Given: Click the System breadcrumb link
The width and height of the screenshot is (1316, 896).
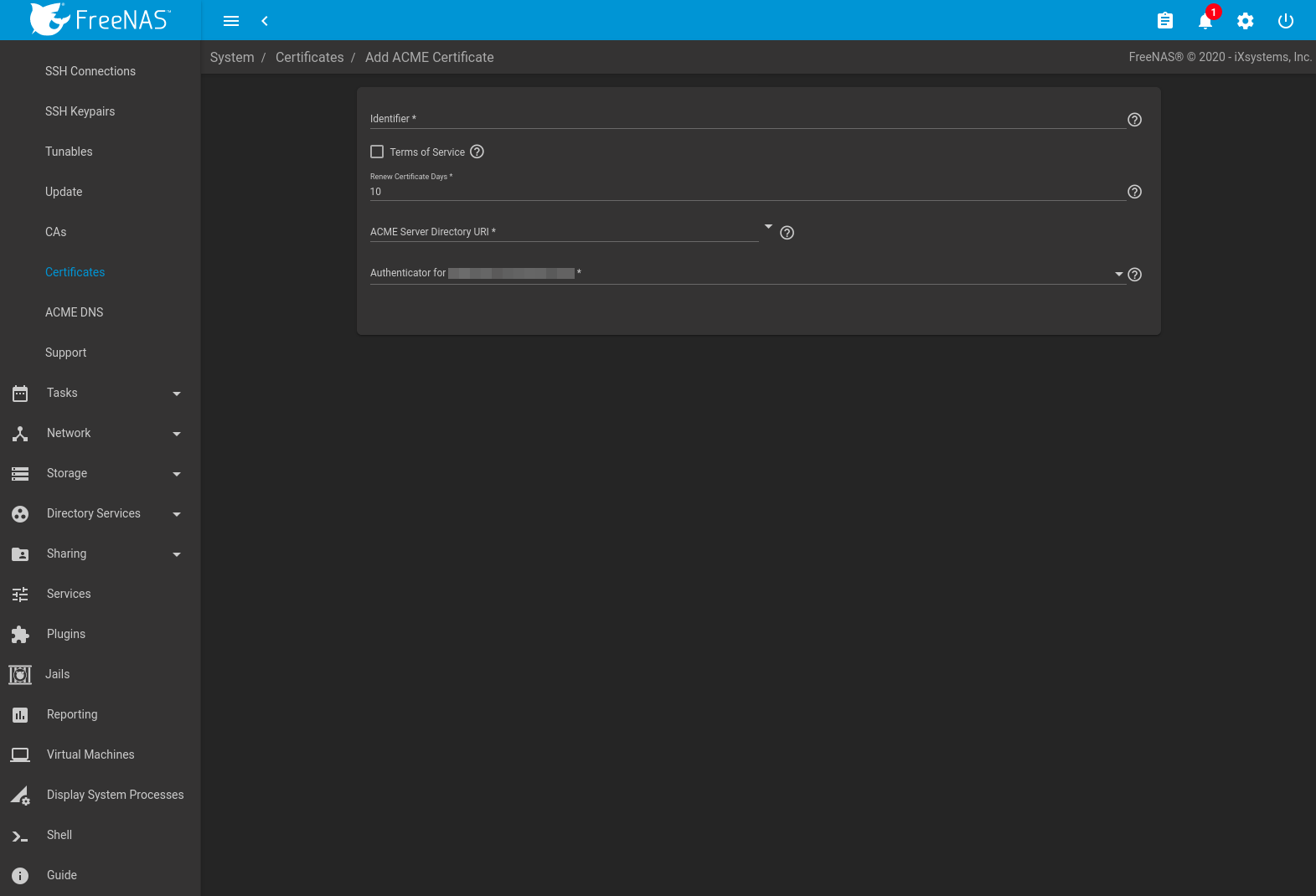Looking at the screenshot, I should click(232, 57).
